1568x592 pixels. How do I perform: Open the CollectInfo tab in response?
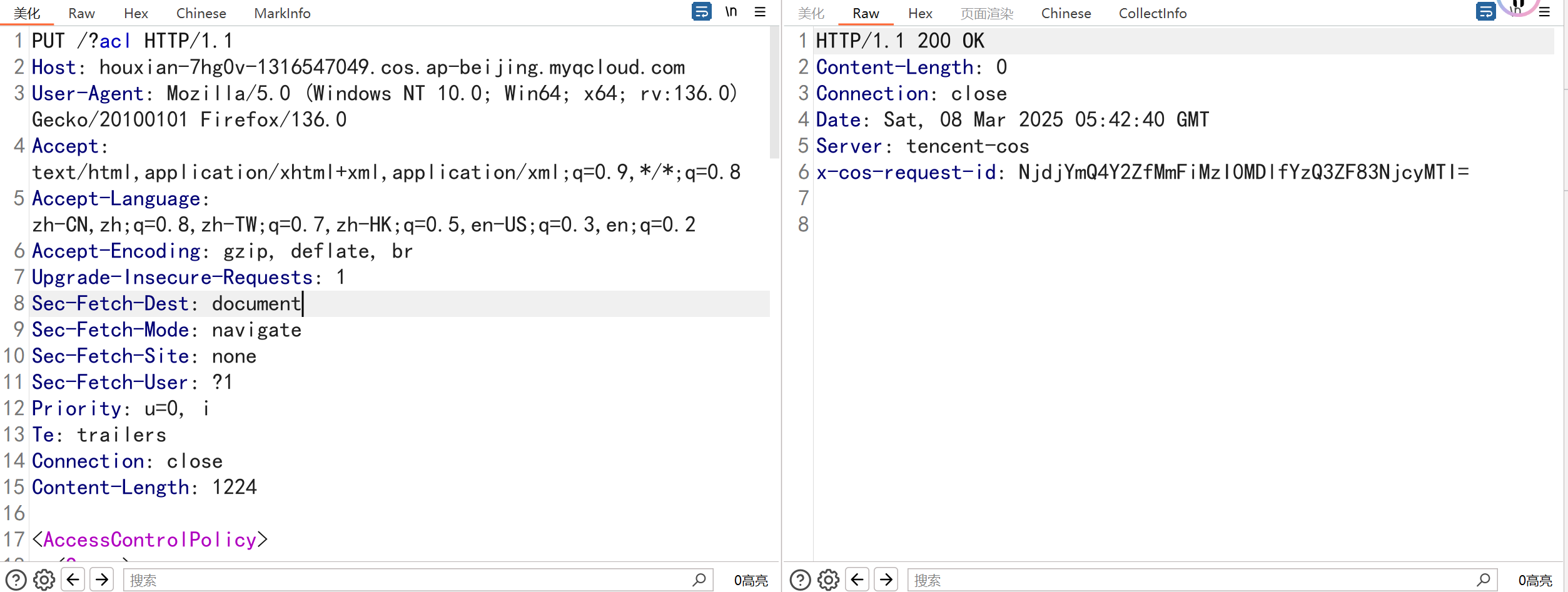[1152, 13]
